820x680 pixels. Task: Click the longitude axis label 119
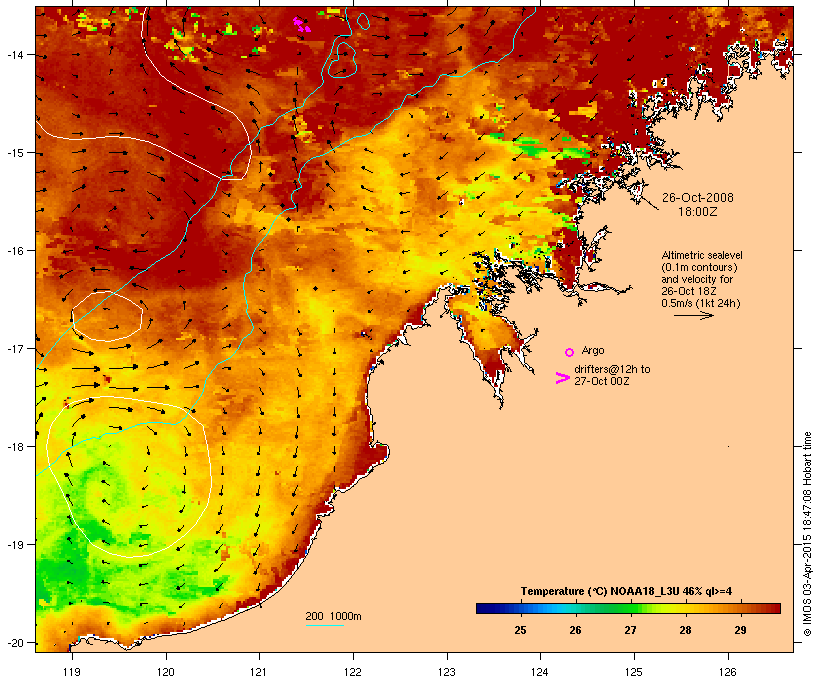tap(72, 672)
